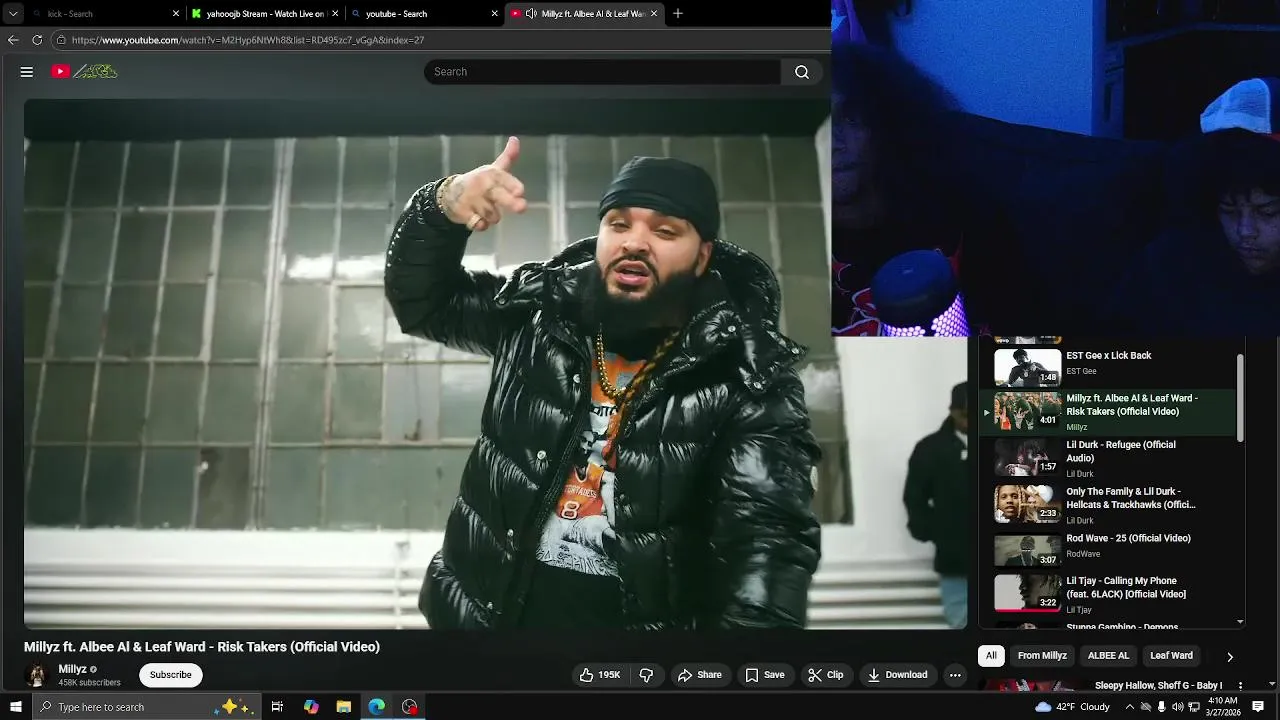View site information icon in address bar
Image resolution: width=1280 pixels, height=720 pixels.
point(61,40)
